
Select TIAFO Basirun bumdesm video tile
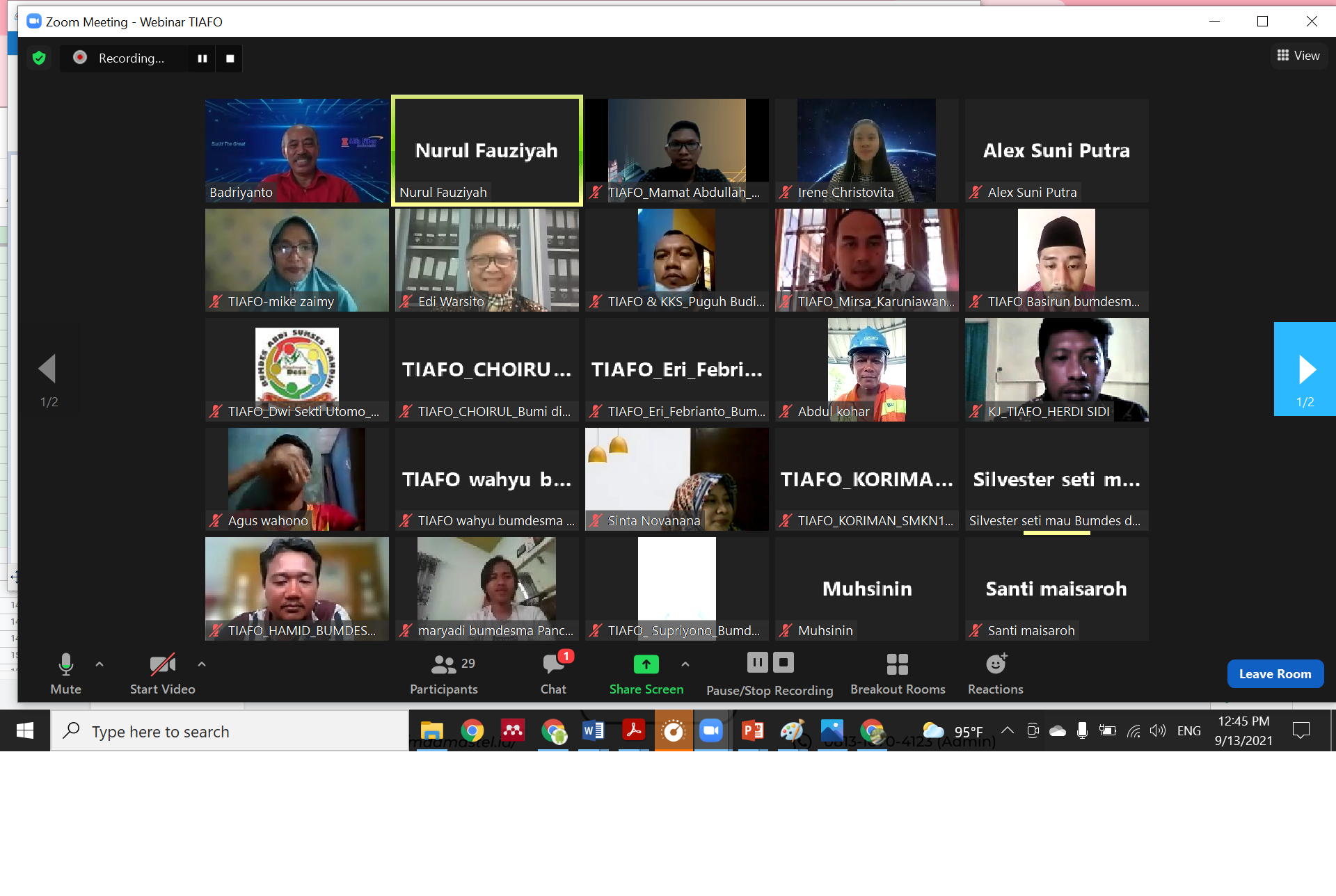click(1056, 260)
